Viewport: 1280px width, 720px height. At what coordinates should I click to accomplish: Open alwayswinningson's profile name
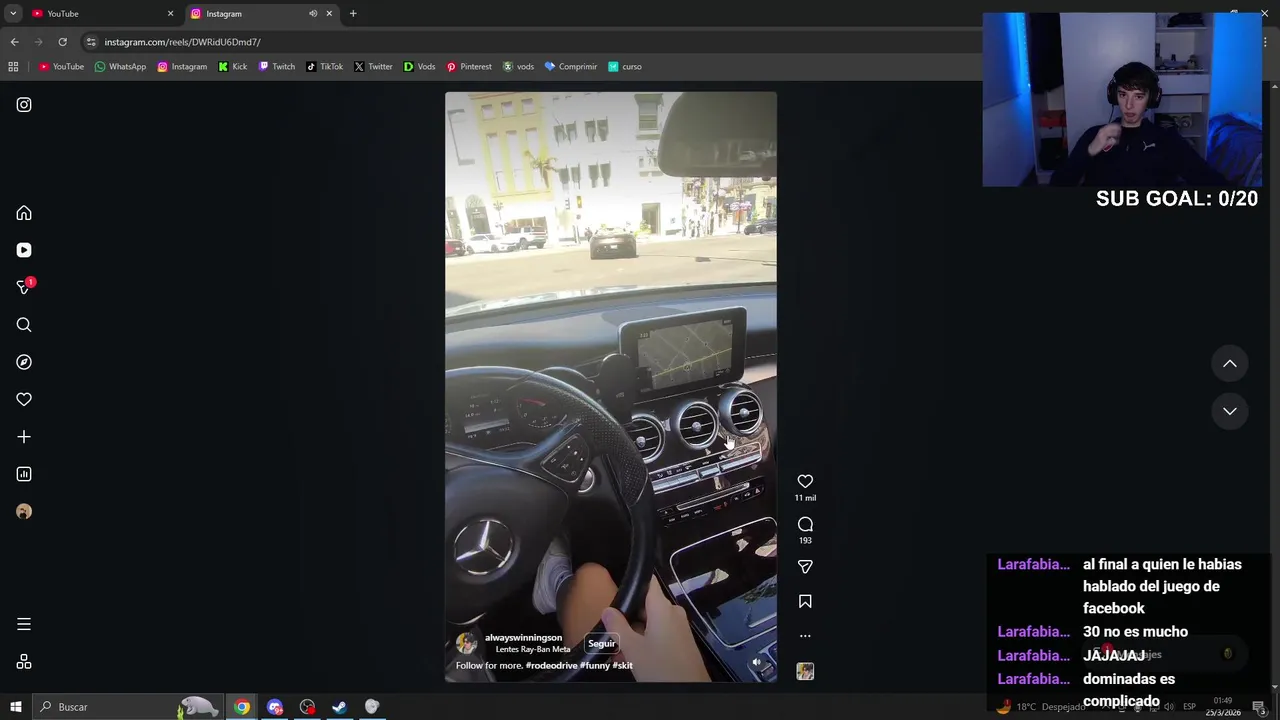click(x=523, y=638)
